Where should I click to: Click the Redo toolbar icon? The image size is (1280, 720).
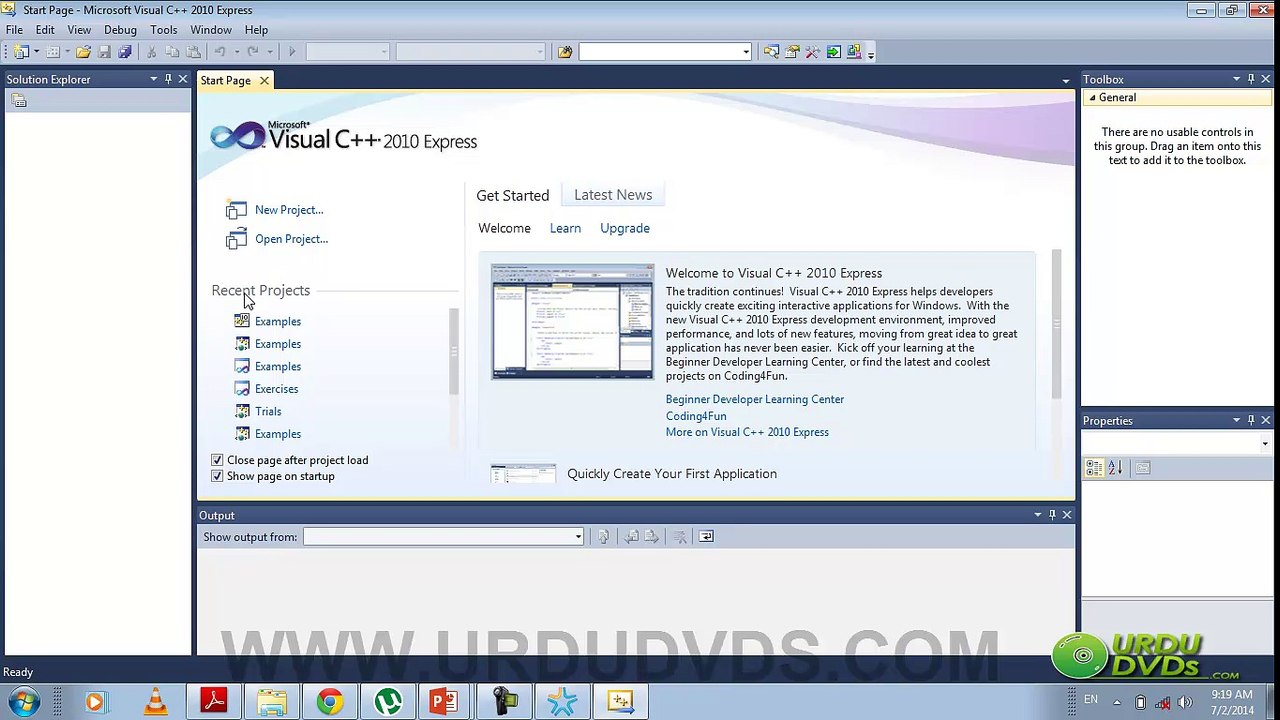click(253, 52)
